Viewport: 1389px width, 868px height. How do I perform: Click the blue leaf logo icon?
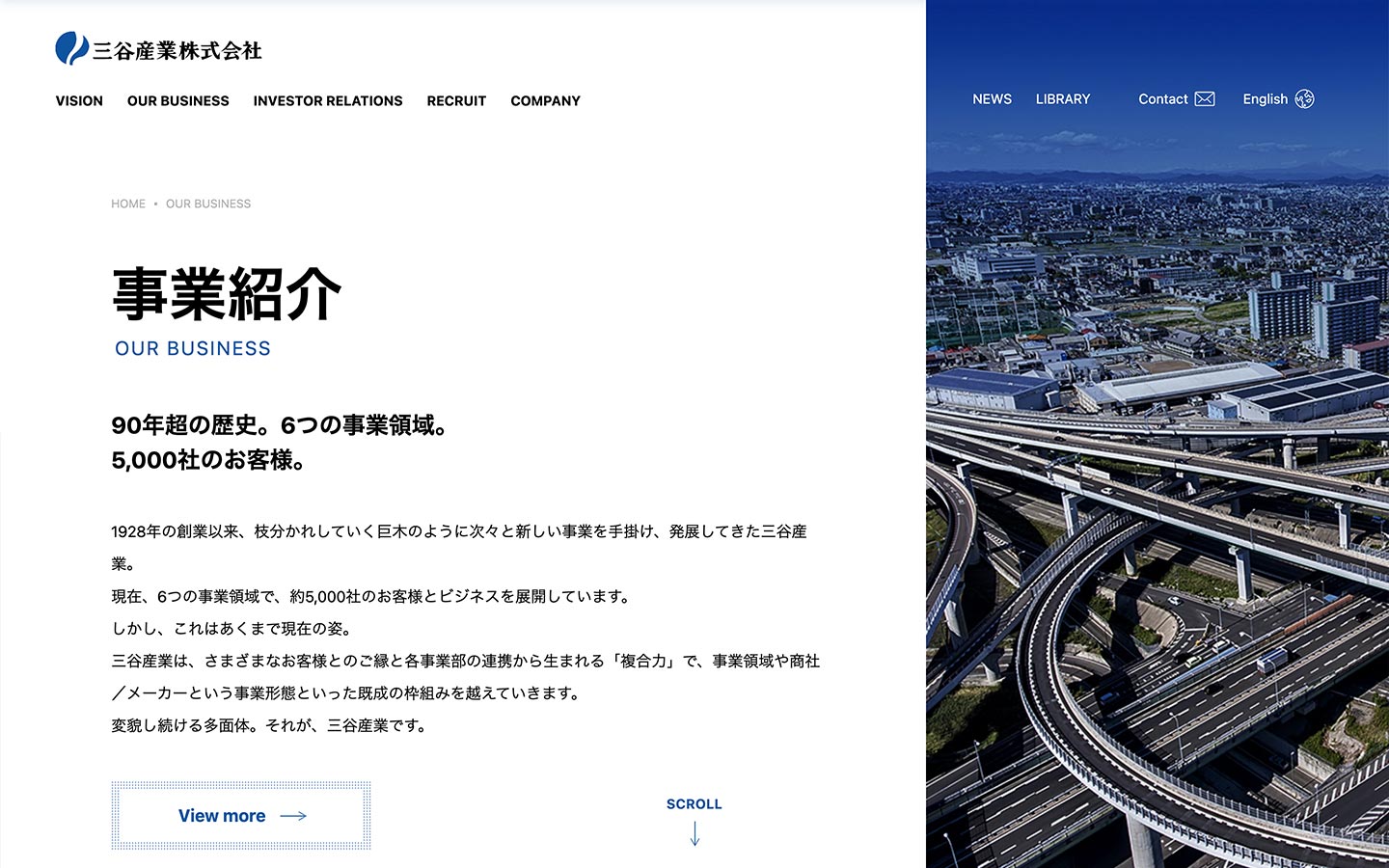[71, 48]
